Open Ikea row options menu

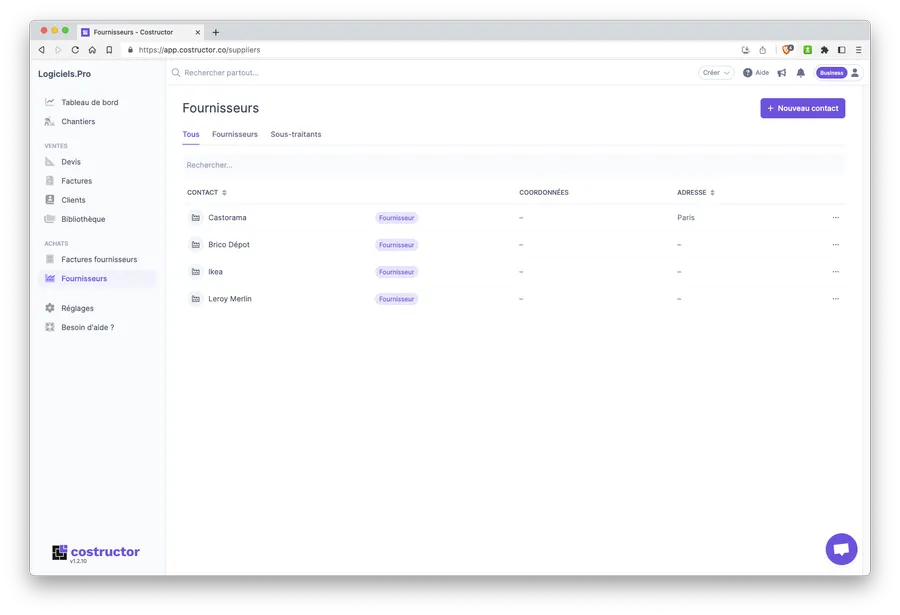(836, 272)
